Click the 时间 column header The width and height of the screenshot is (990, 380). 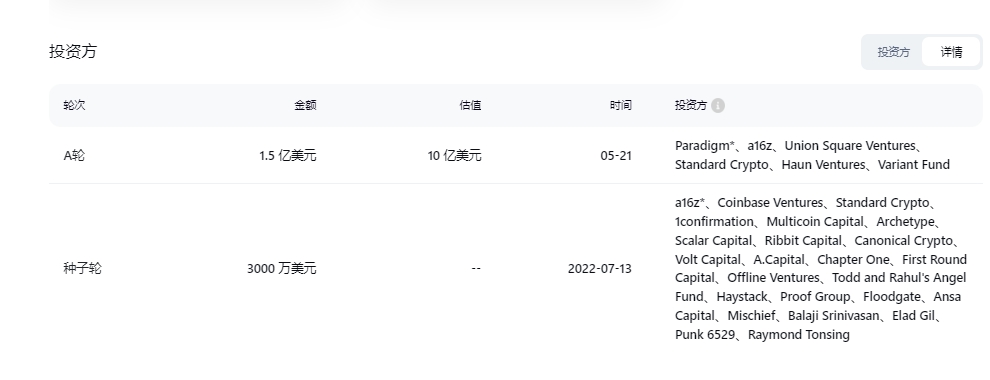[x=620, y=105]
